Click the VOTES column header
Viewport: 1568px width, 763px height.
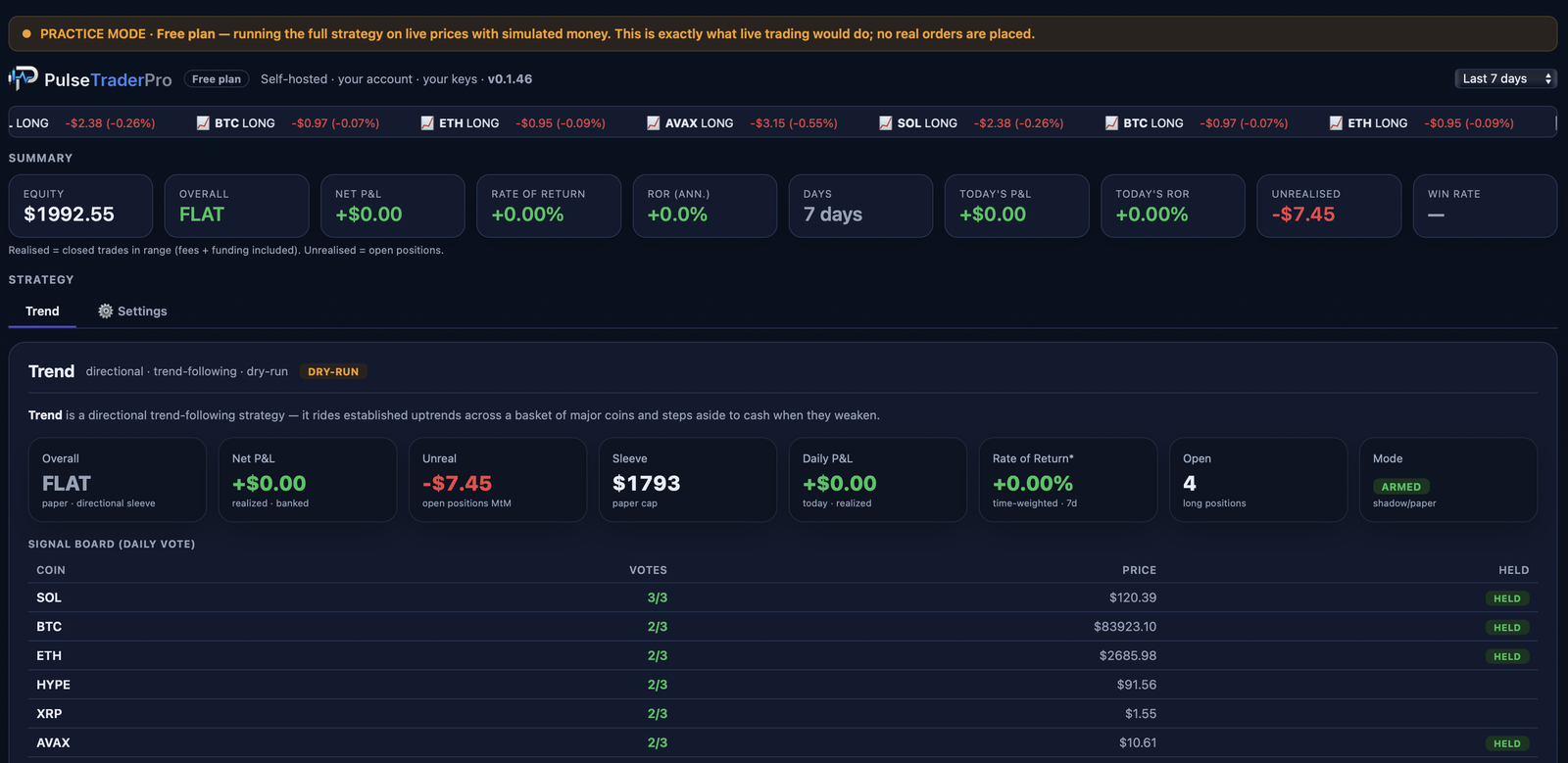pos(648,570)
